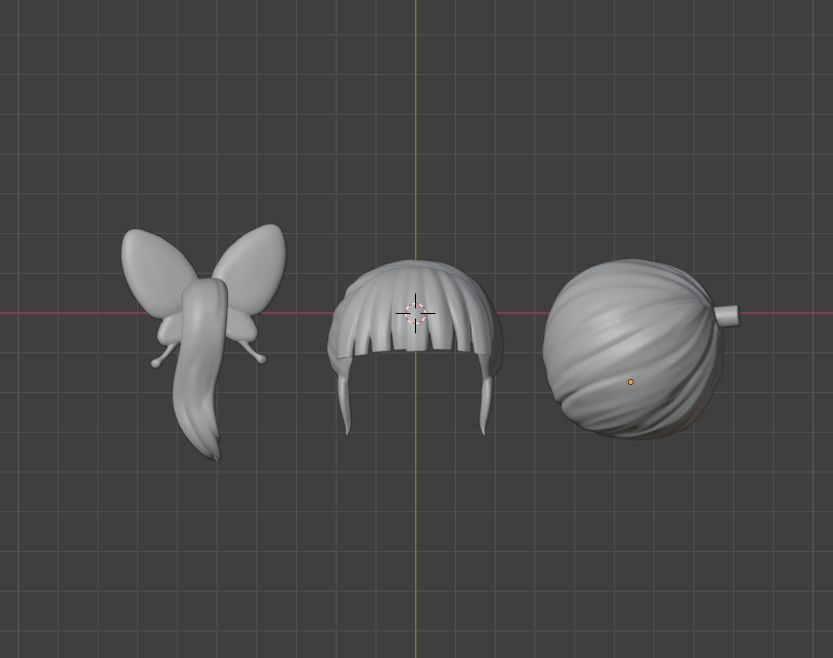
Task: Click the orange origin dot
Action: tap(631, 382)
